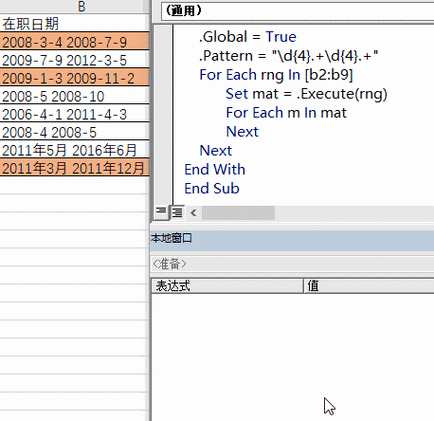Select column B header
Screen dimensions: 434x421
[x=75, y=6]
